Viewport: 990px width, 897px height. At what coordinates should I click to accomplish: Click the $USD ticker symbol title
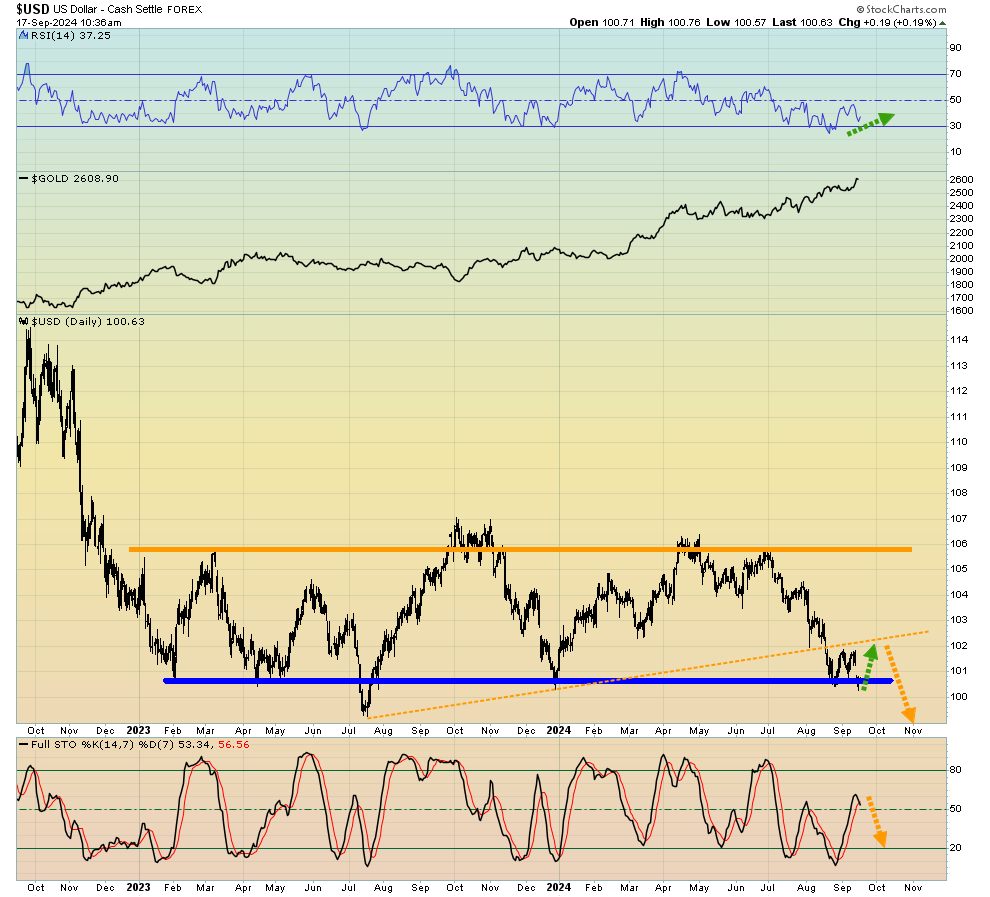point(33,8)
